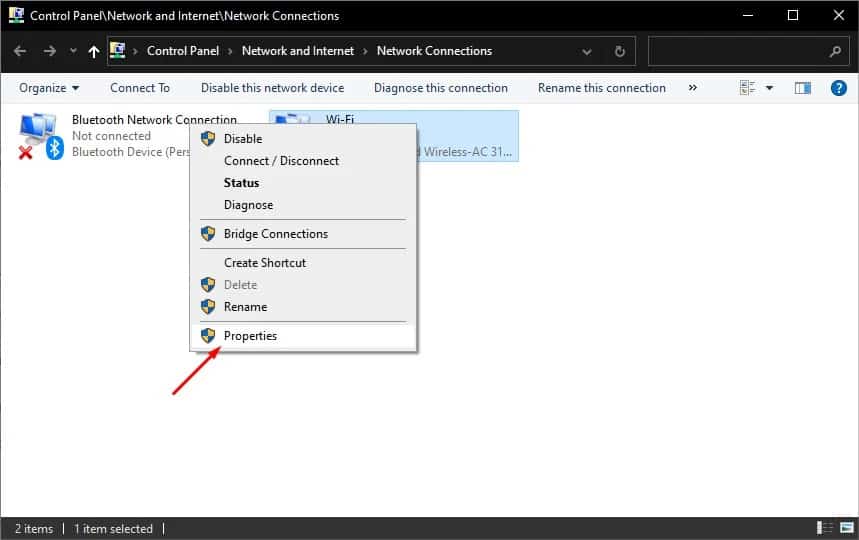Open the recent locations dropdown arrow
This screenshot has height=540, width=859.
pos(73,51)
